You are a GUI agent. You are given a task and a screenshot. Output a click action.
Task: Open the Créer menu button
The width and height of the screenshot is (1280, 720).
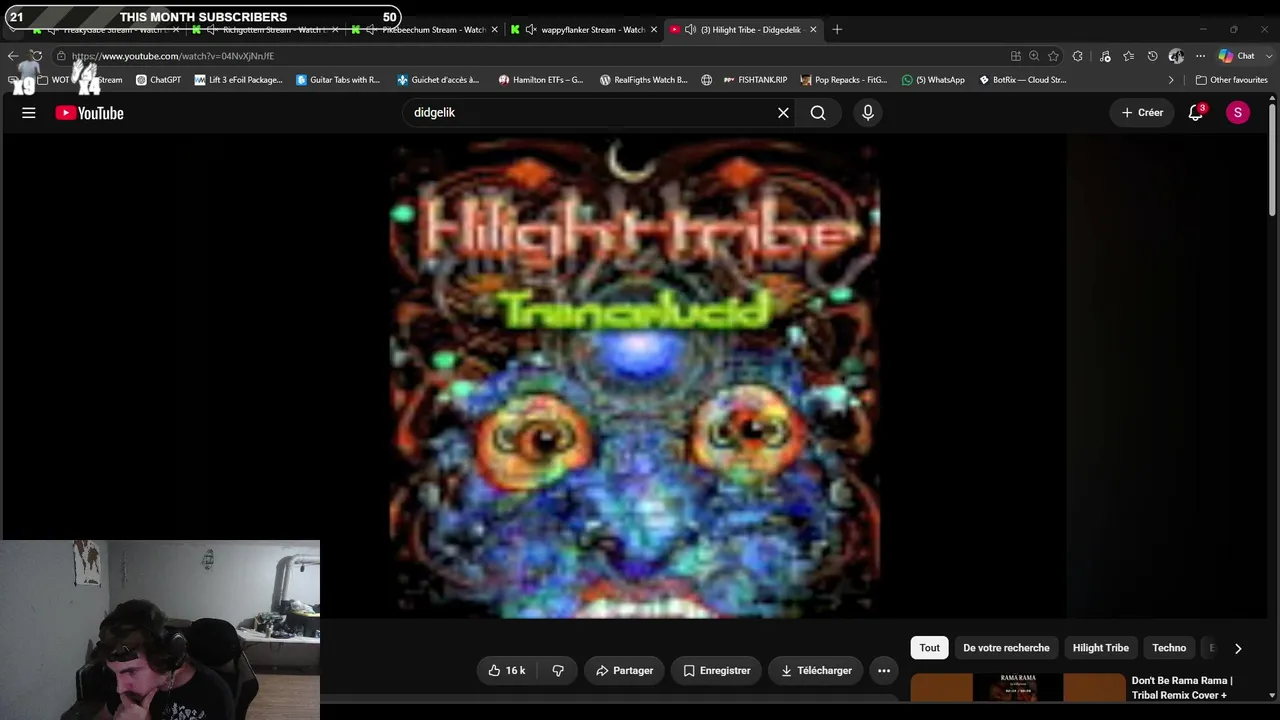pos(1142,113)
